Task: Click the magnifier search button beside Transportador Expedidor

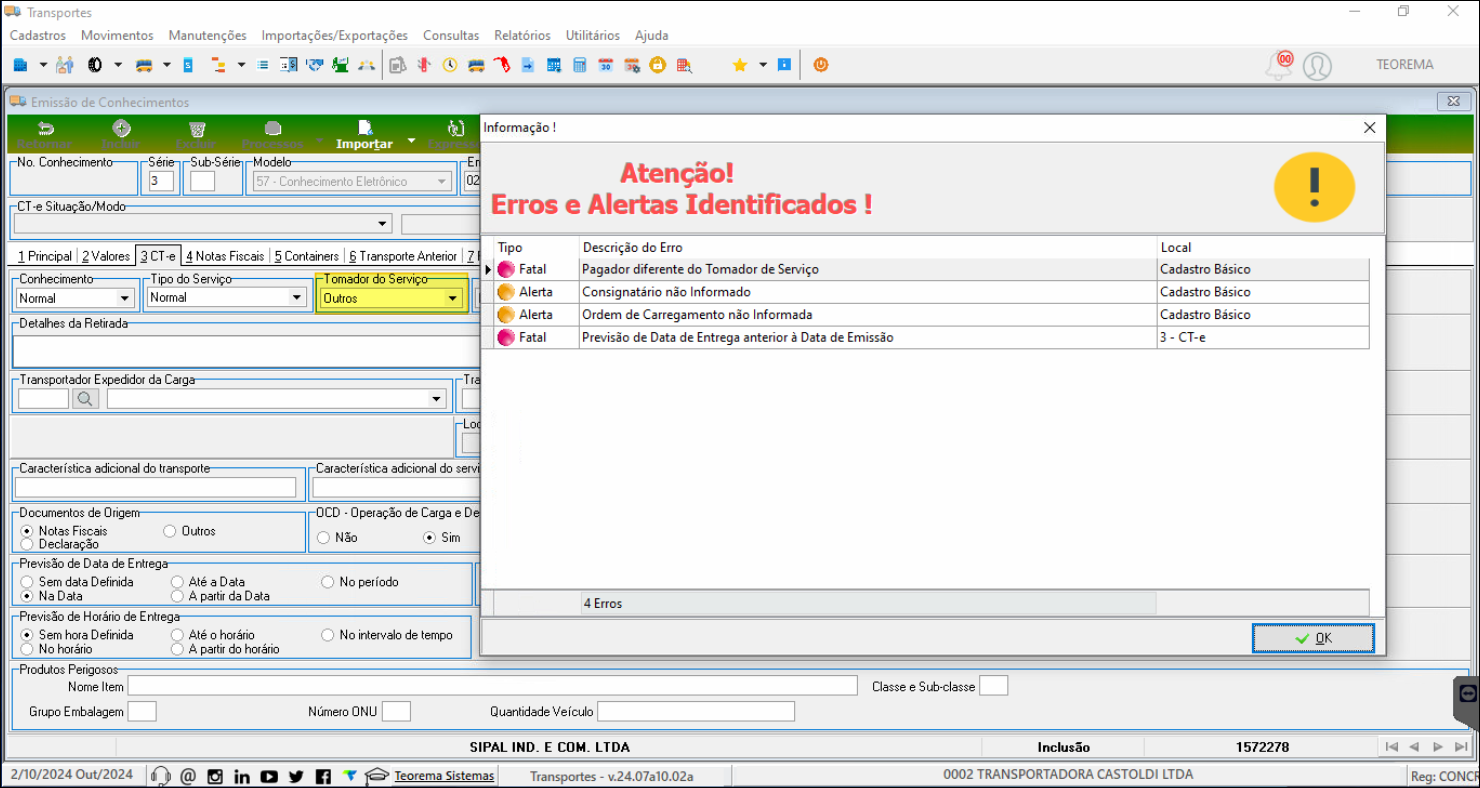Action: click(x=86, y=399)
